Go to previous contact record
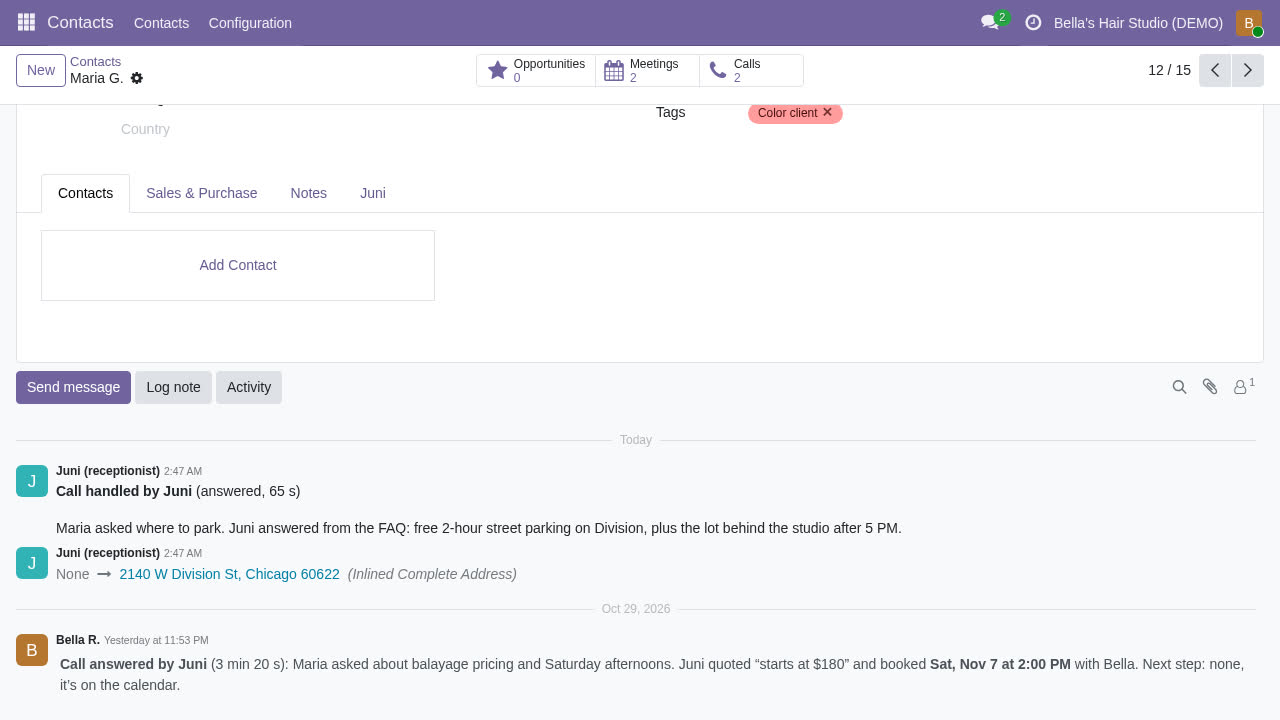1280x720 pixels. [1215, 70]
